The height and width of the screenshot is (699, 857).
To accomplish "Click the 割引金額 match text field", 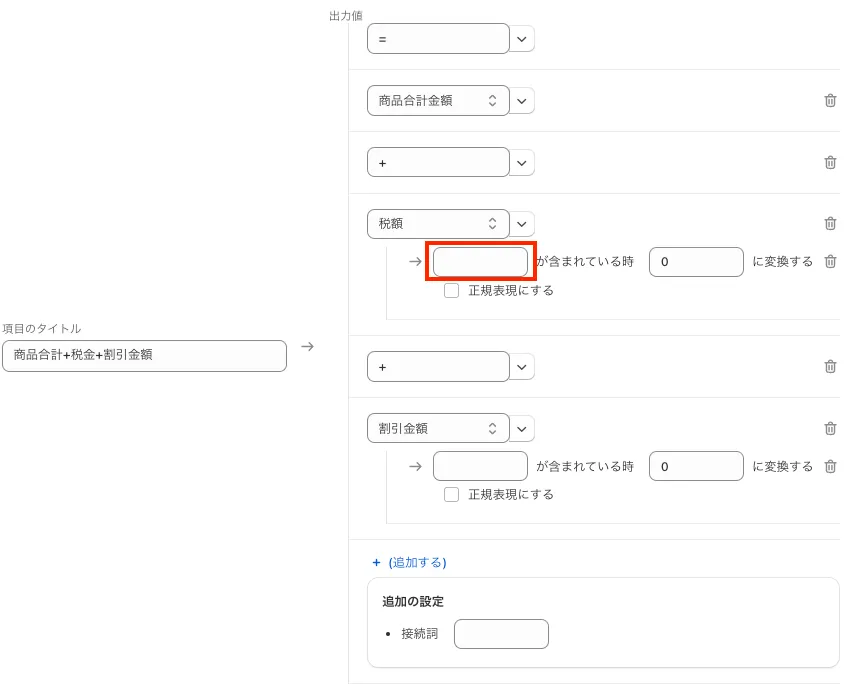I will 480,466.
